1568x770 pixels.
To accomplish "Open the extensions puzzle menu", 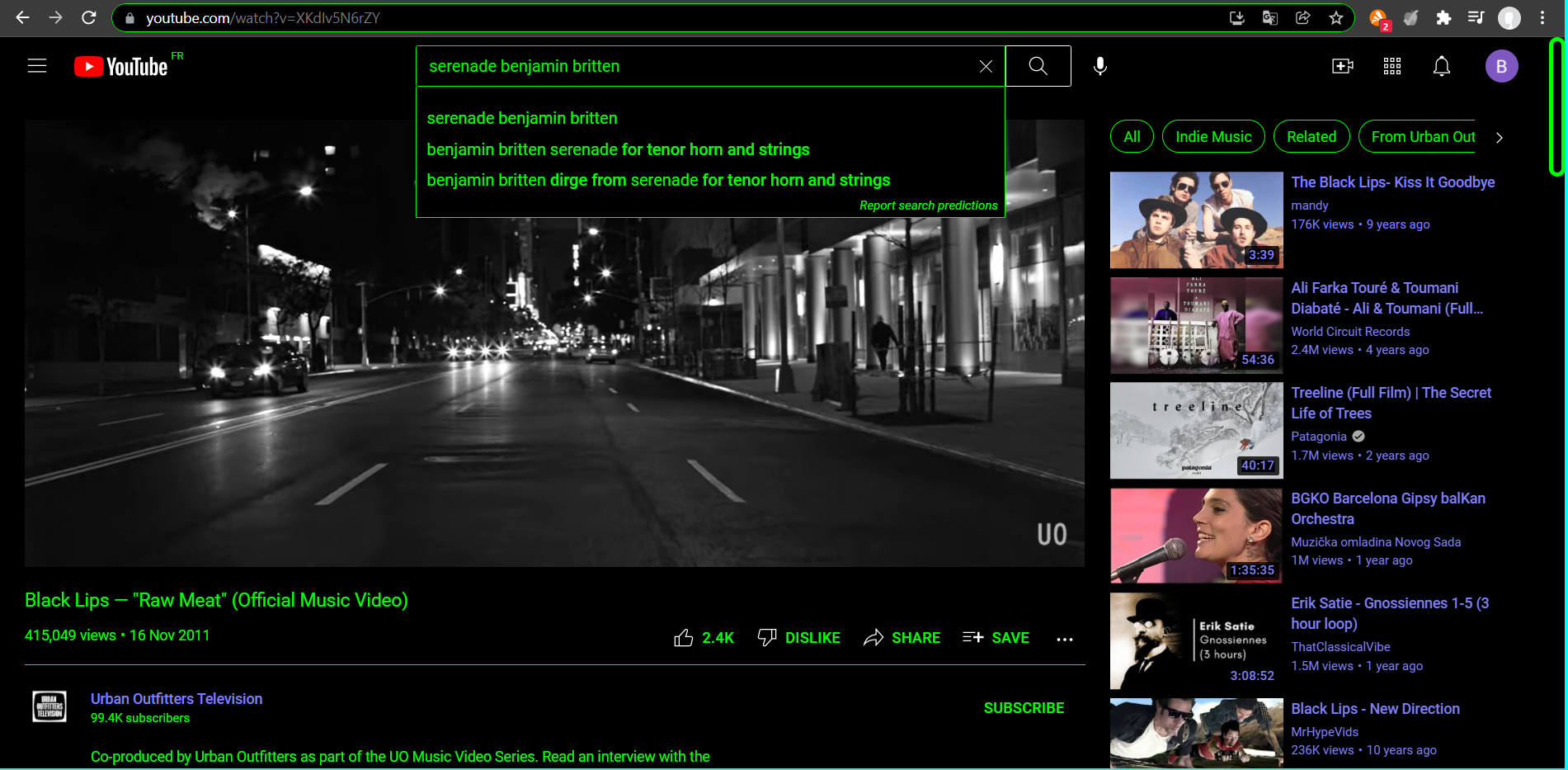I will pos(1443,17).
